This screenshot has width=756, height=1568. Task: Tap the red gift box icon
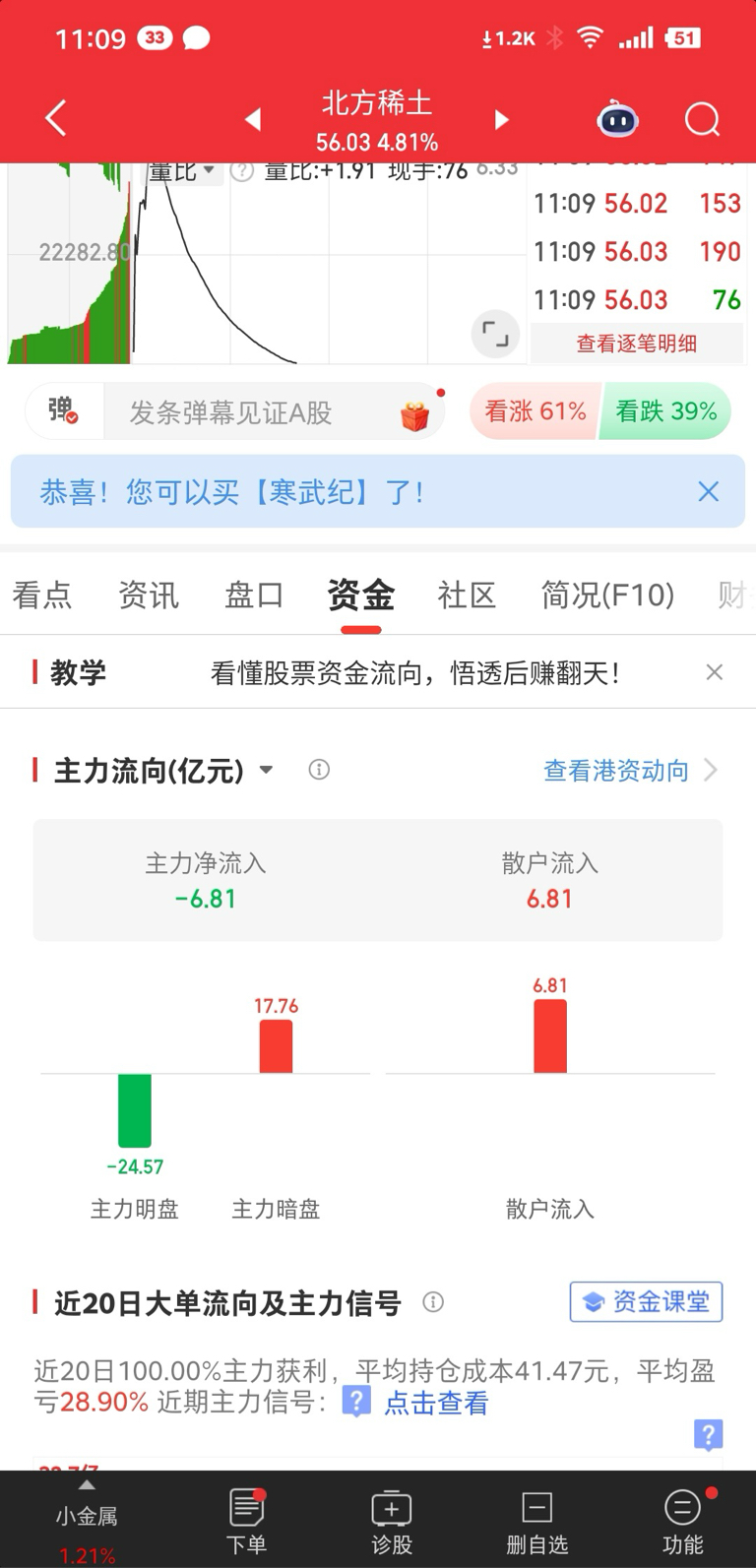pos(415,415)
